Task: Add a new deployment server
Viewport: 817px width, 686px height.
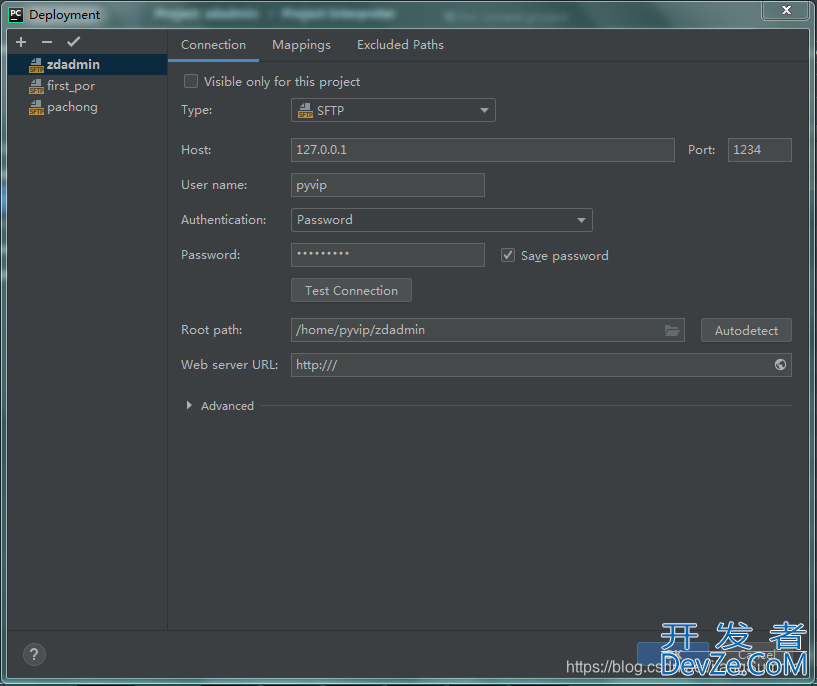Action: (x=21, y=42)
